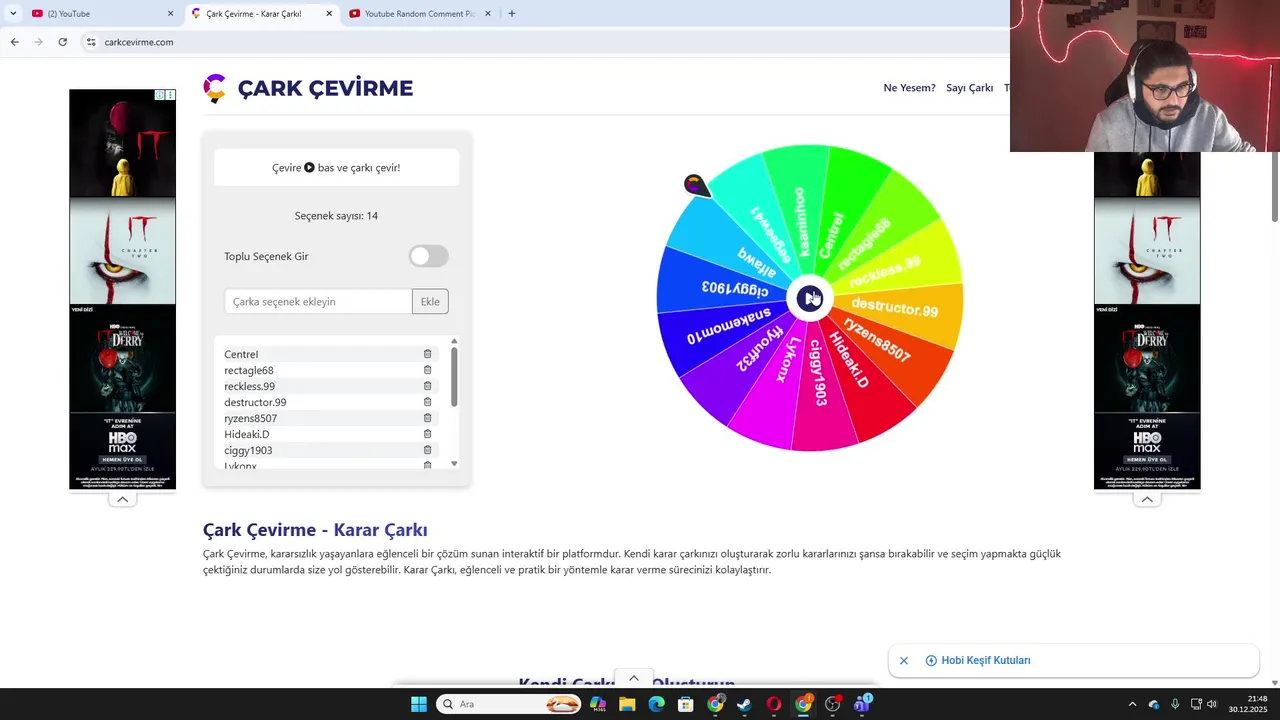Launch Microsoft Edge from the taskbar

tap(656, 704)
